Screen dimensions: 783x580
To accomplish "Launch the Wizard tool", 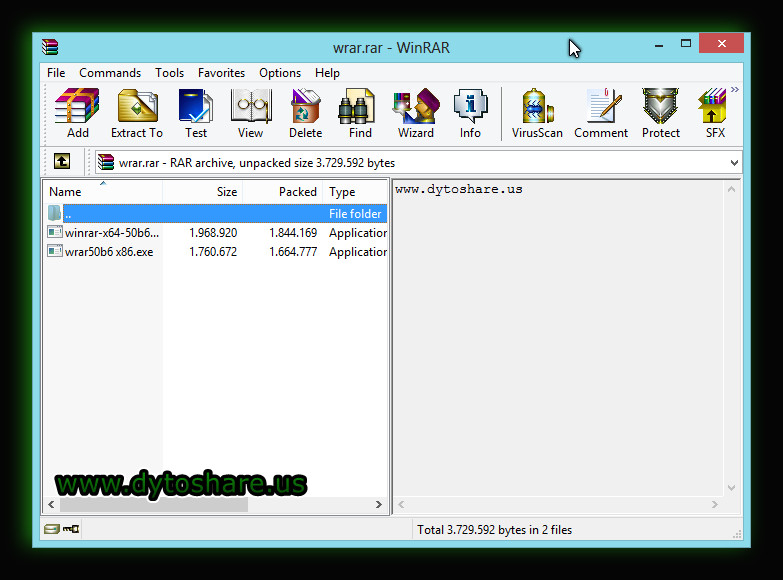I will (x=415, y=113).
